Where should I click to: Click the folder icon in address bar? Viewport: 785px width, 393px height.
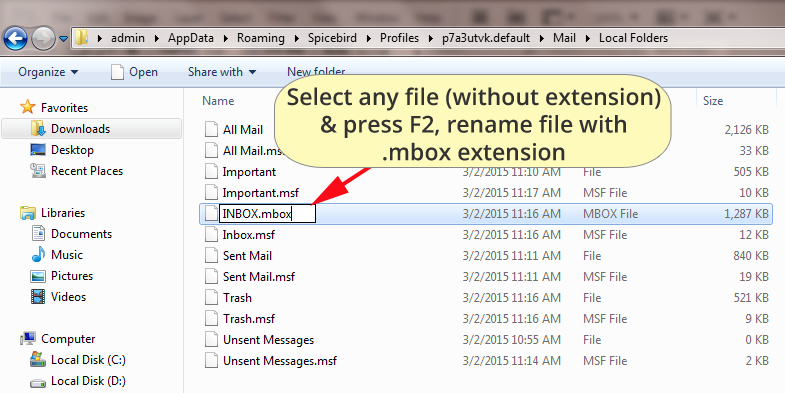pyautogui.click(x=81, y=38)
